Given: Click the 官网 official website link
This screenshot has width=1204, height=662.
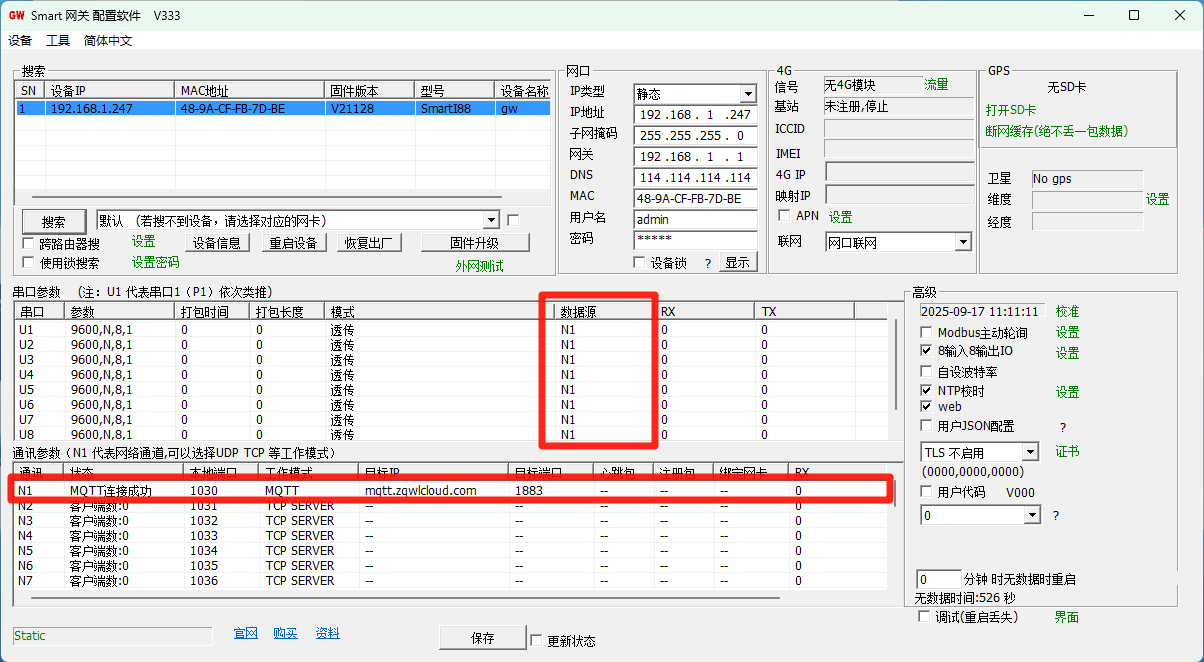Looking at the screenshot, I should (245, 634).
